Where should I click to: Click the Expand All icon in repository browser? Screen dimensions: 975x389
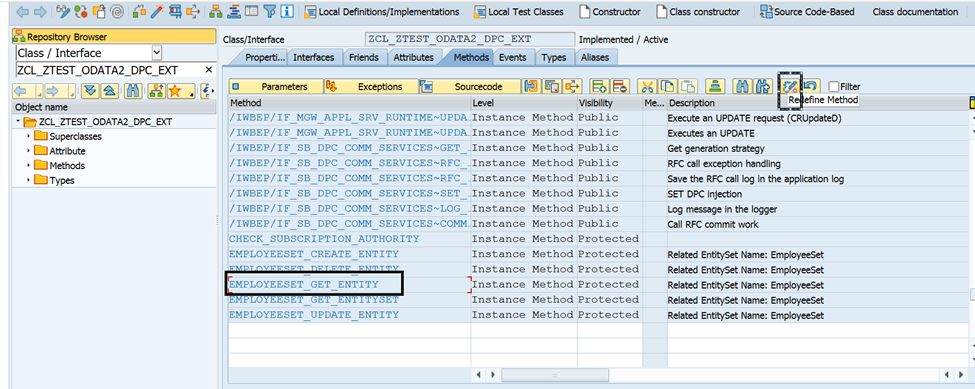coord(90,91)
